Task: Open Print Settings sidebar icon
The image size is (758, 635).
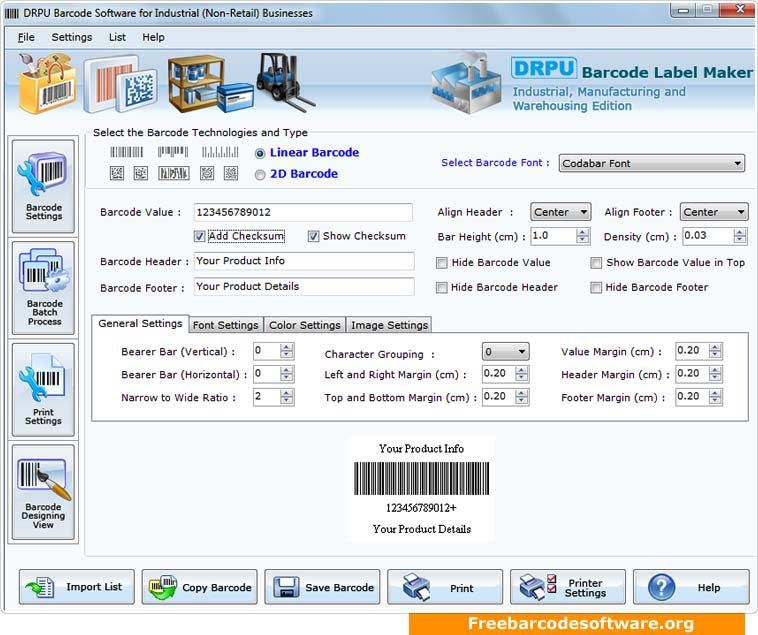Action: pyautogui.click(x=44, y=390)
